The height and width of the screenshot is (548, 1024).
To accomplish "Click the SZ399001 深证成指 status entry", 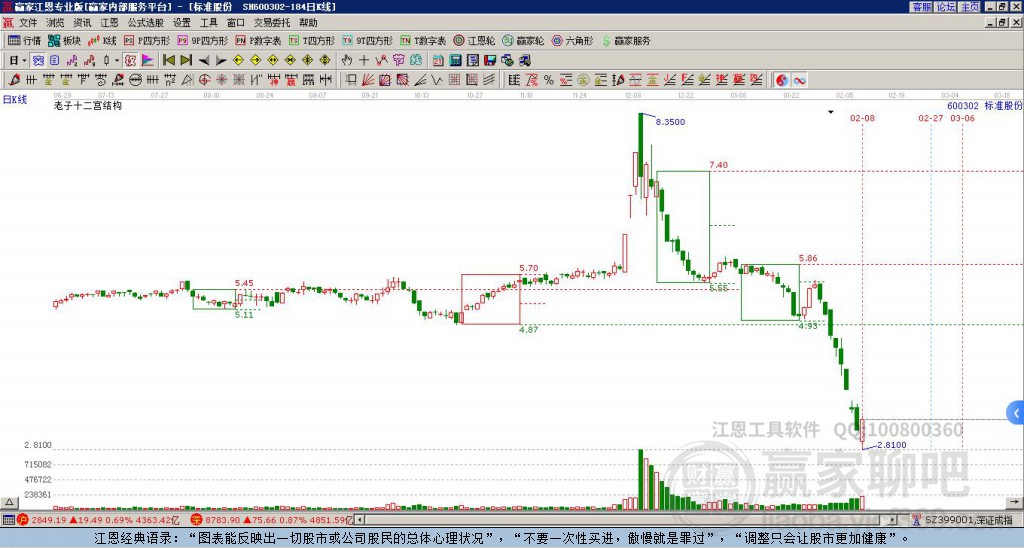I will click(x=968, y=520).
